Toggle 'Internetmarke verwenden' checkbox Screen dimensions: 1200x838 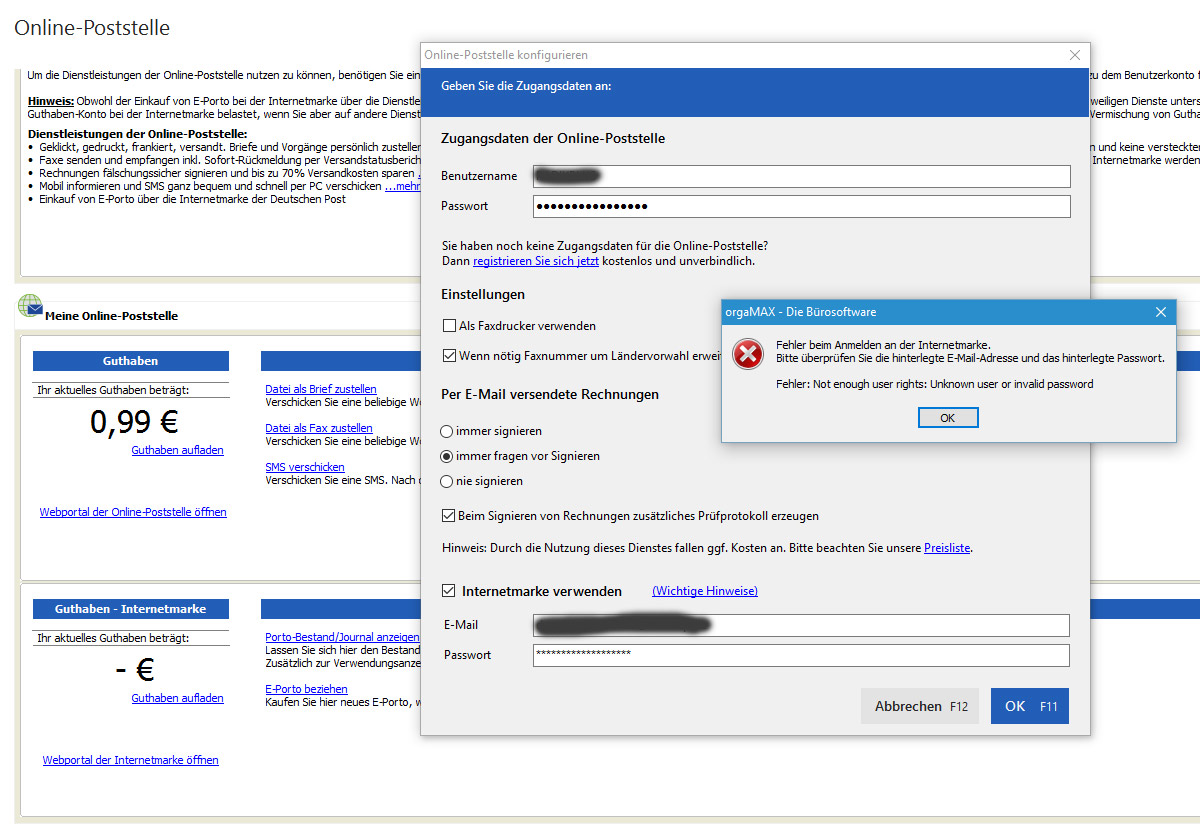click(x=448, y=591)
